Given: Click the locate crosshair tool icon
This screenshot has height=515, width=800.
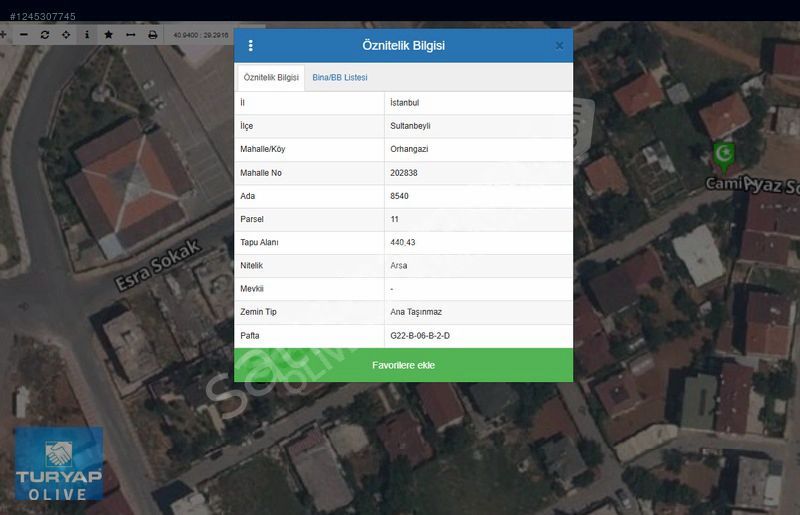Looking at the screenshot, I should coord(66,34).
